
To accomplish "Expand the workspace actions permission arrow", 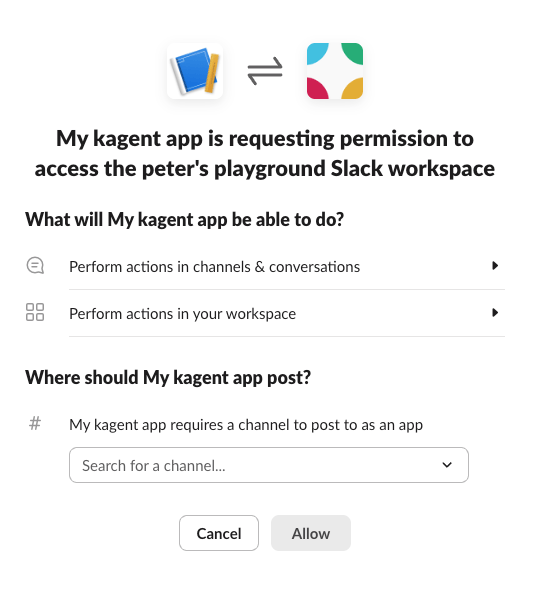I will (495, 312).
